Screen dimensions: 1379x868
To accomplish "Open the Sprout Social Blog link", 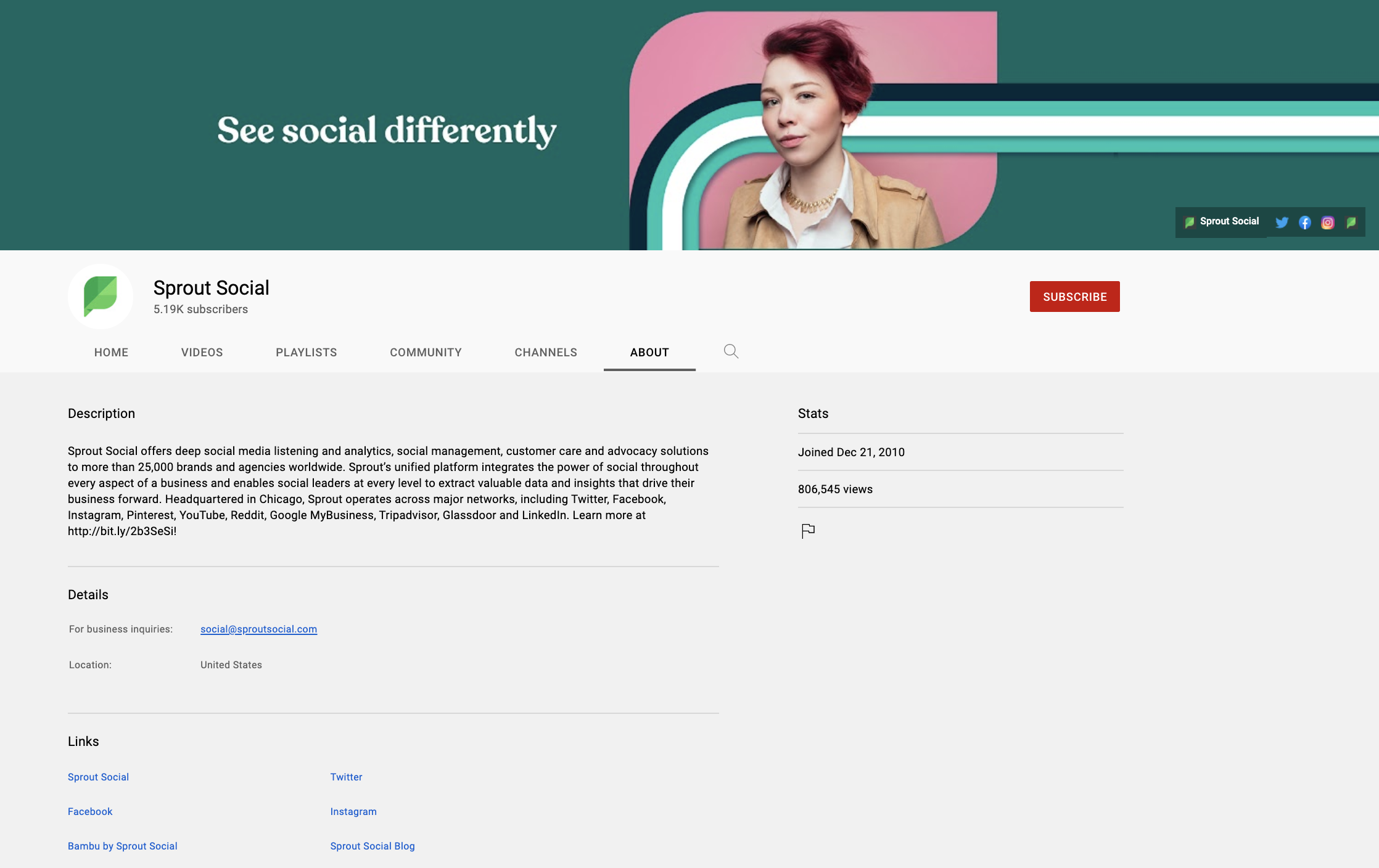I will tap(373, 846).
